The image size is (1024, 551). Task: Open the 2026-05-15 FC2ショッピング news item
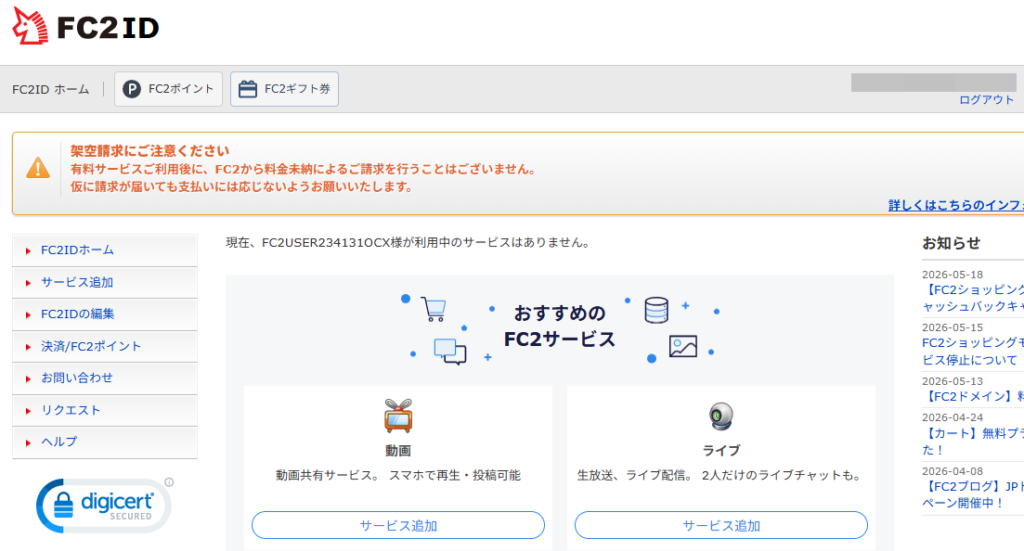tap(973, 351)
